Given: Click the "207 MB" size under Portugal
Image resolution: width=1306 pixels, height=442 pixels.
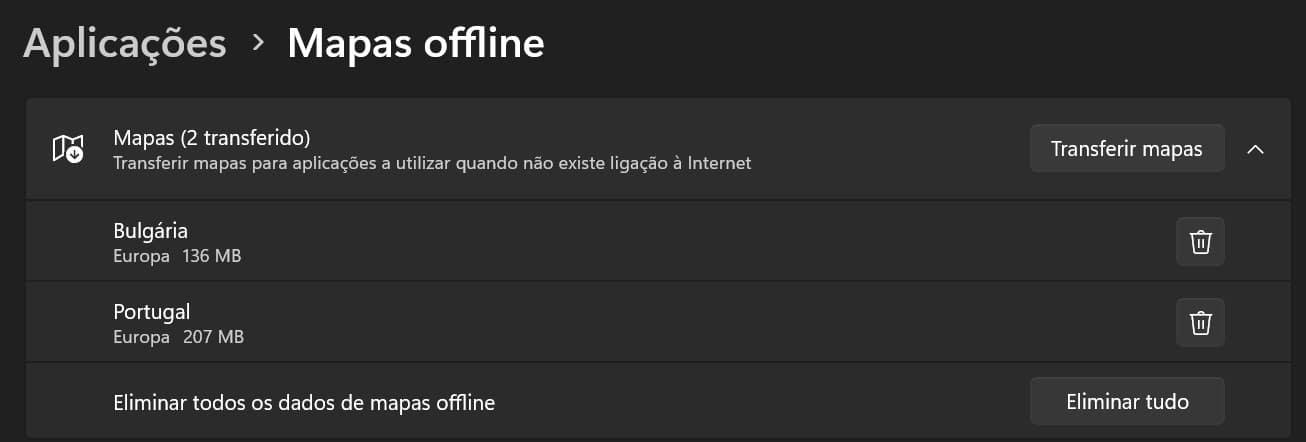Looking at the screenshot, I should point(213,337).
